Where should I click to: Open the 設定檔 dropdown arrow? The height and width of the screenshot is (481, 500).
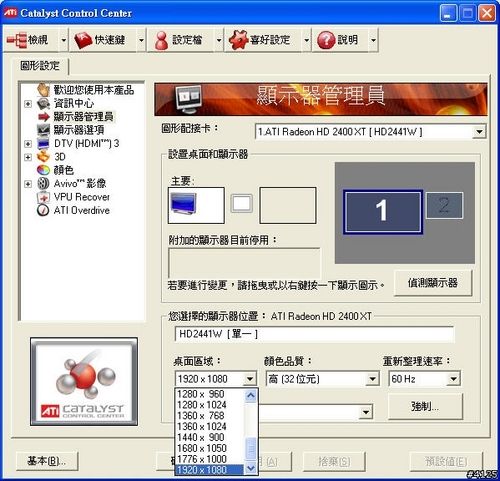pyautogui.click(x=219, y=40)
